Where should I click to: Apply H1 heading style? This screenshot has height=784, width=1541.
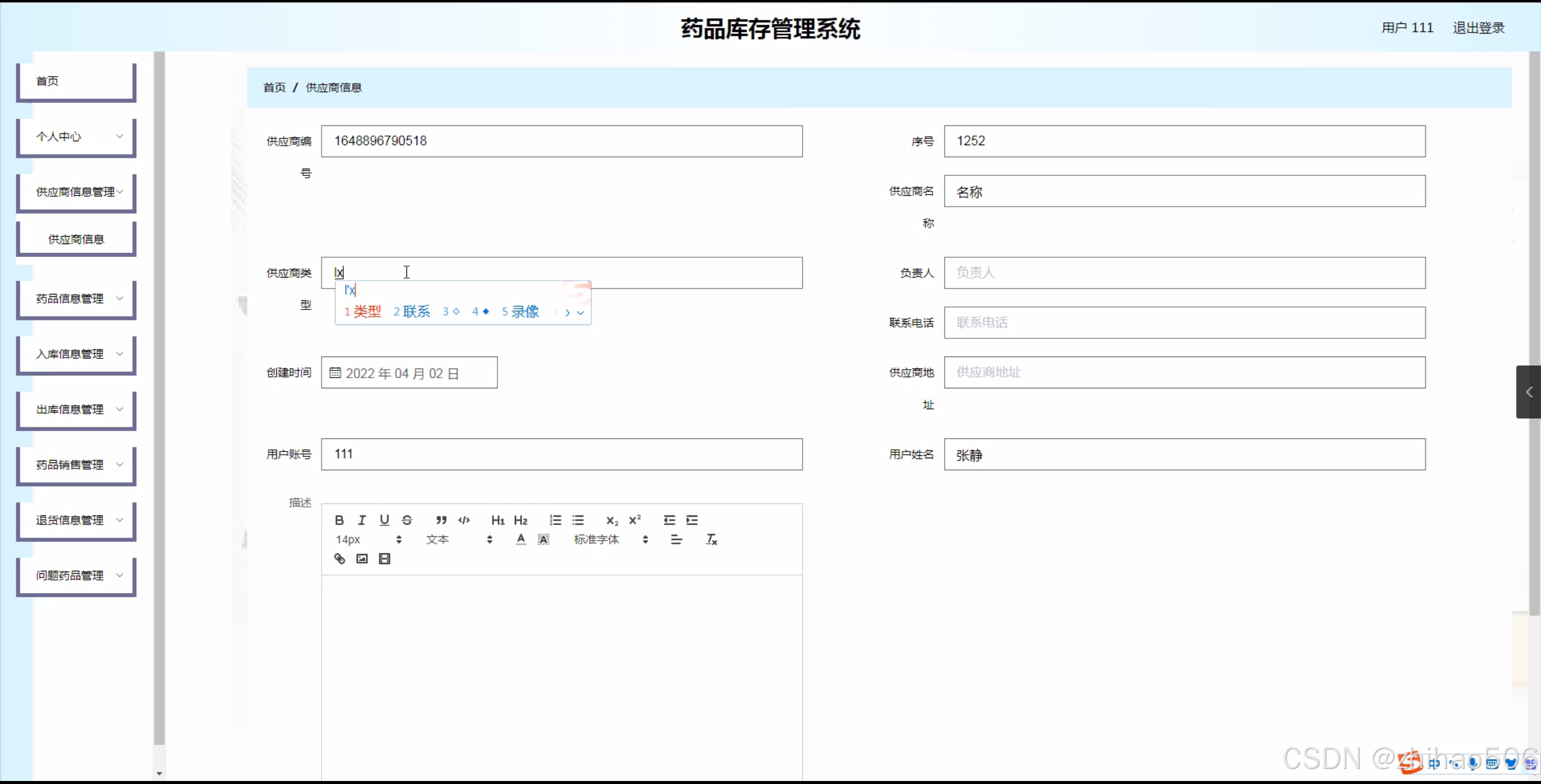[497, 520]
